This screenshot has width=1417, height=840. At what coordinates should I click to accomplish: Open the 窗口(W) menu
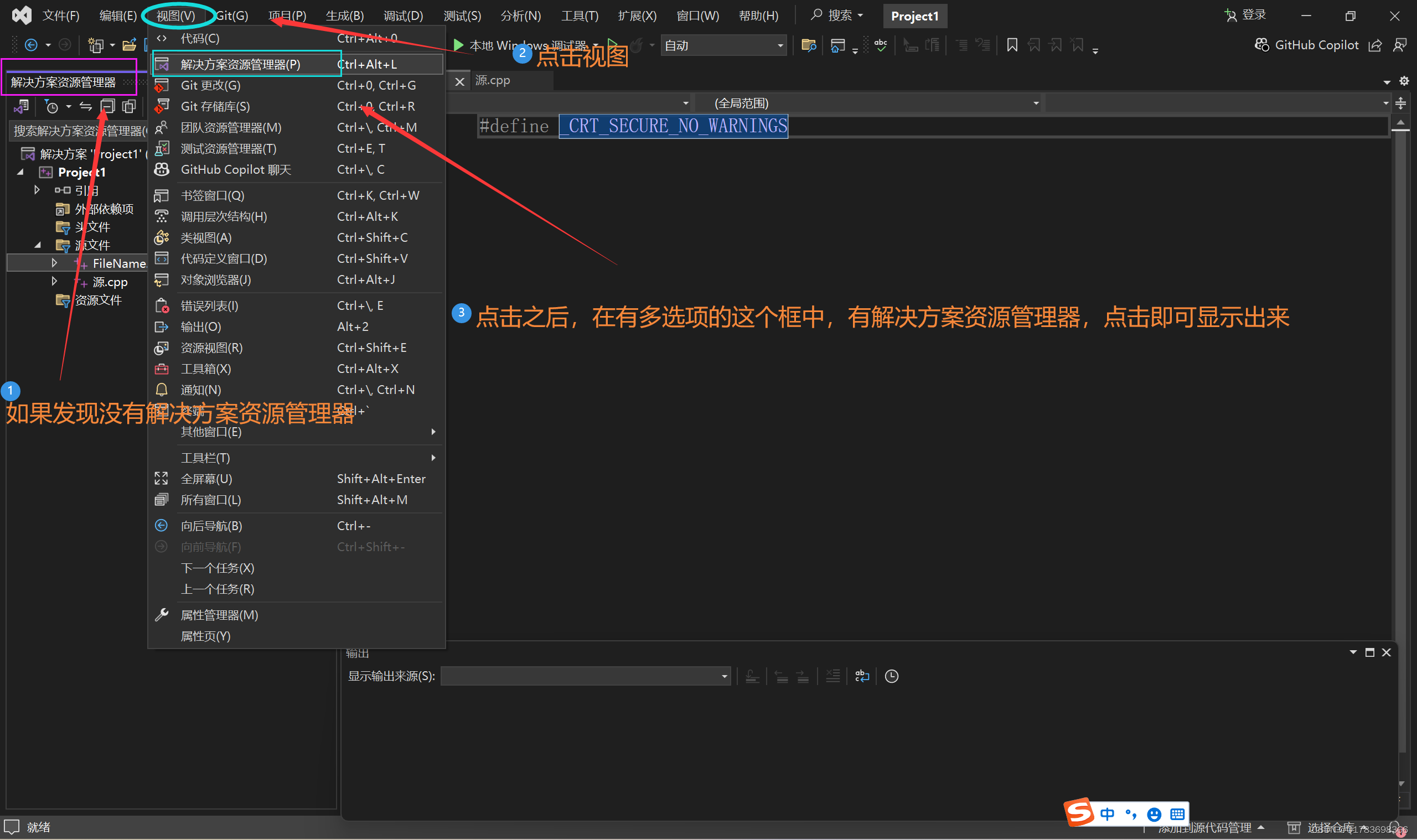(697, 15)
